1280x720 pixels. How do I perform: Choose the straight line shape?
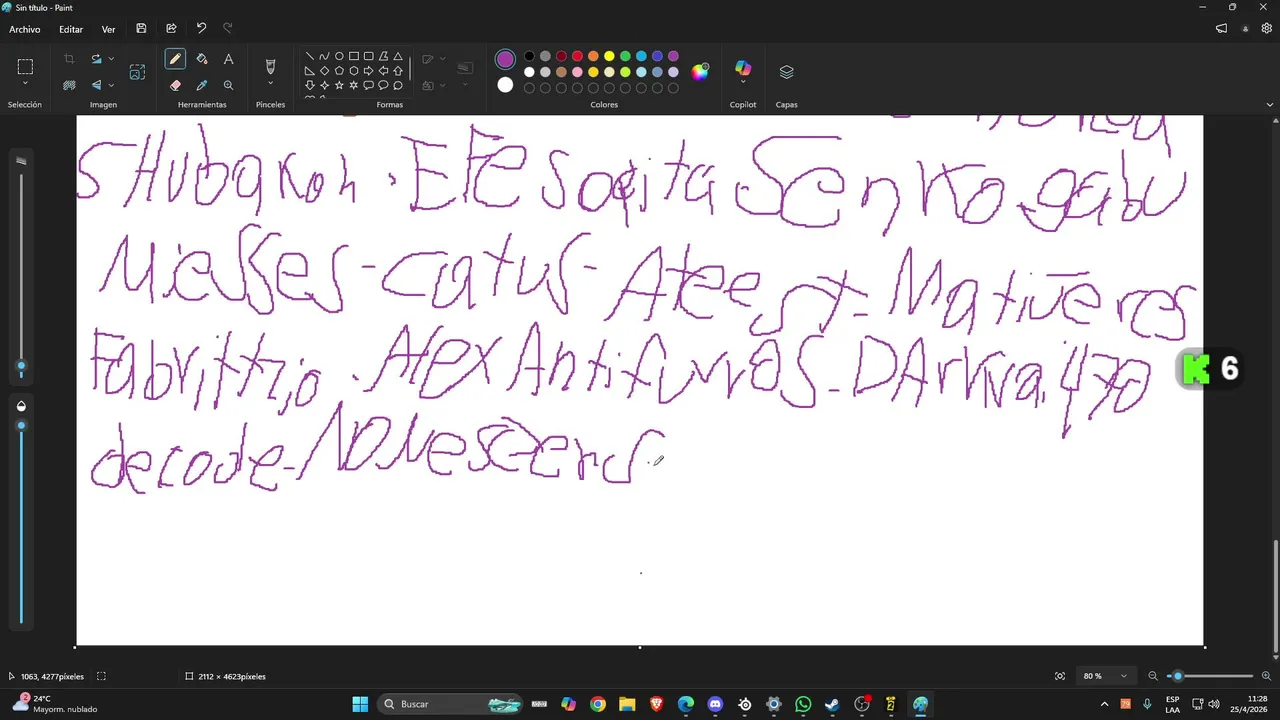[x=309, y=56]
